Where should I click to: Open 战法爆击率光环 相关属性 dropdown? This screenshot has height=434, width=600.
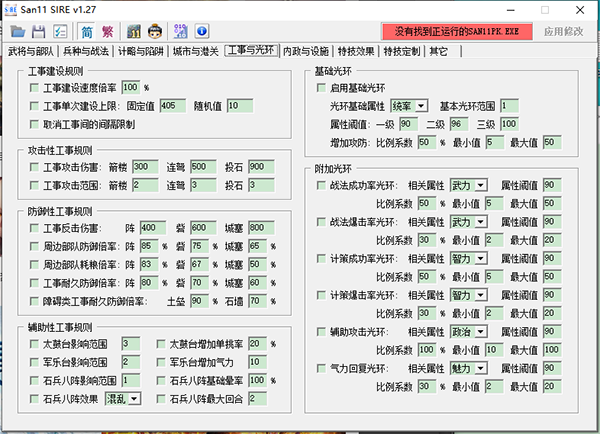(468, 222)
